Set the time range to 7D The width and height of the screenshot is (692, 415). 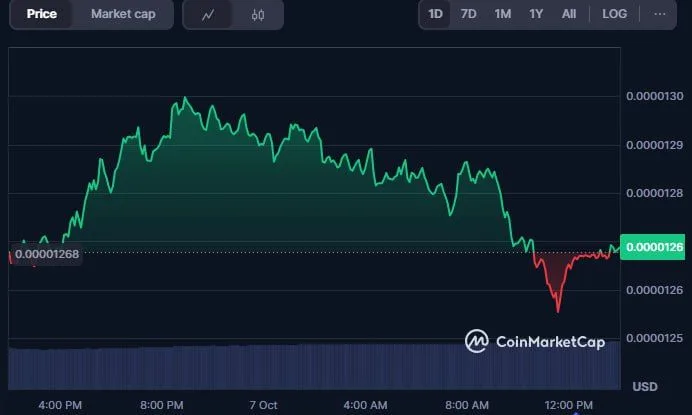click(469, 14)
